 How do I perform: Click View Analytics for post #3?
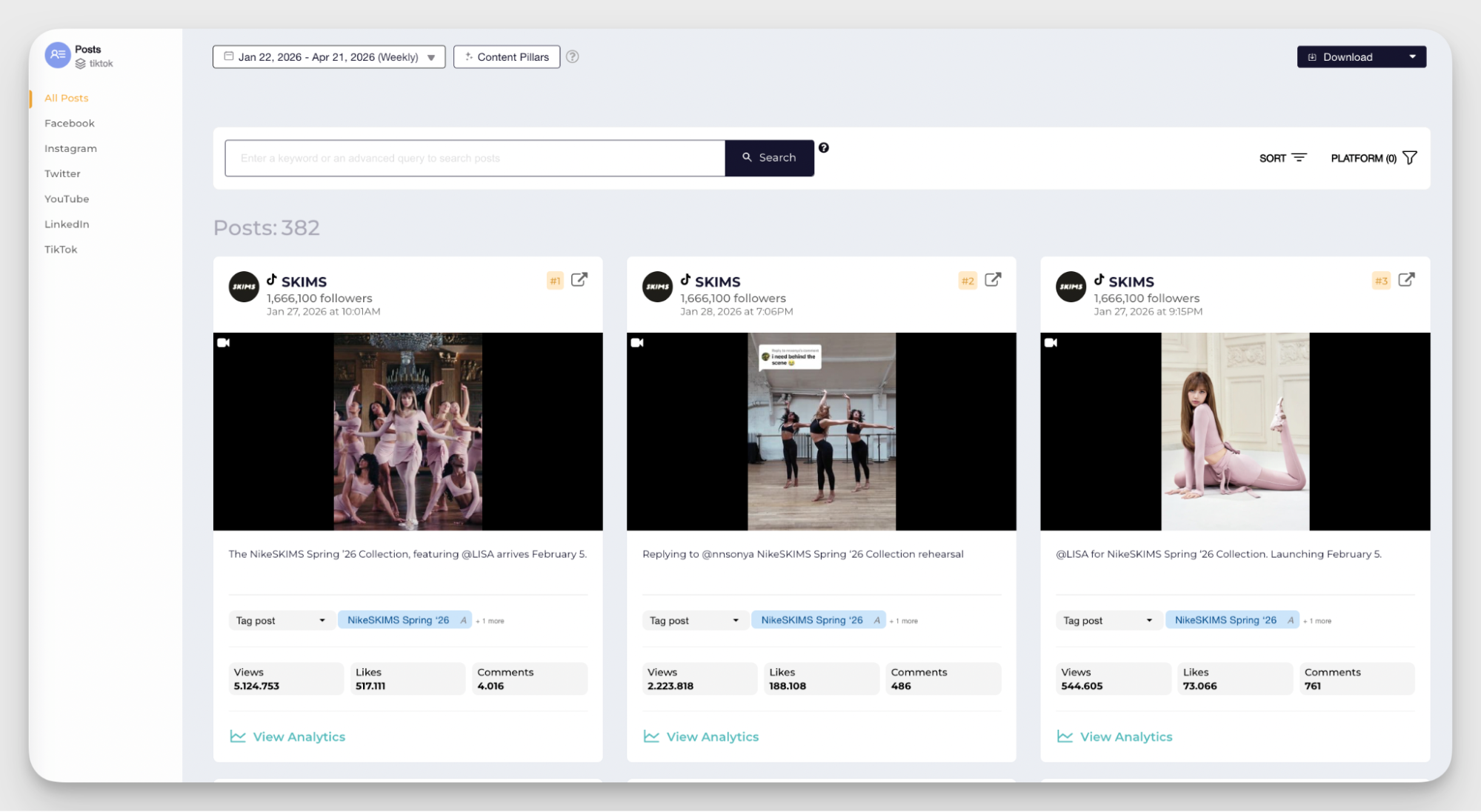point(1114,736)
